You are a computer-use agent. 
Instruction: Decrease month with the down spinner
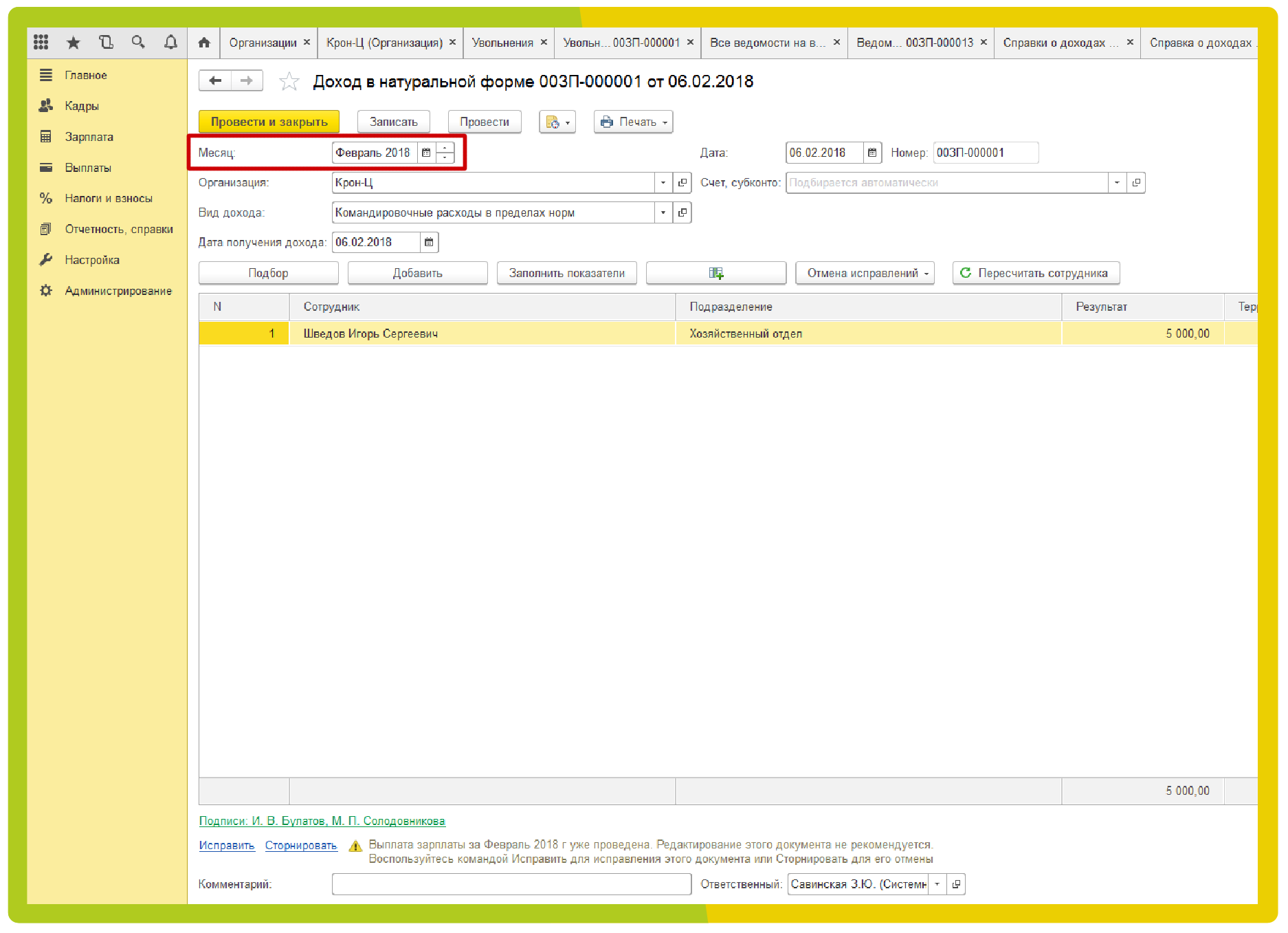pos(445,157)
